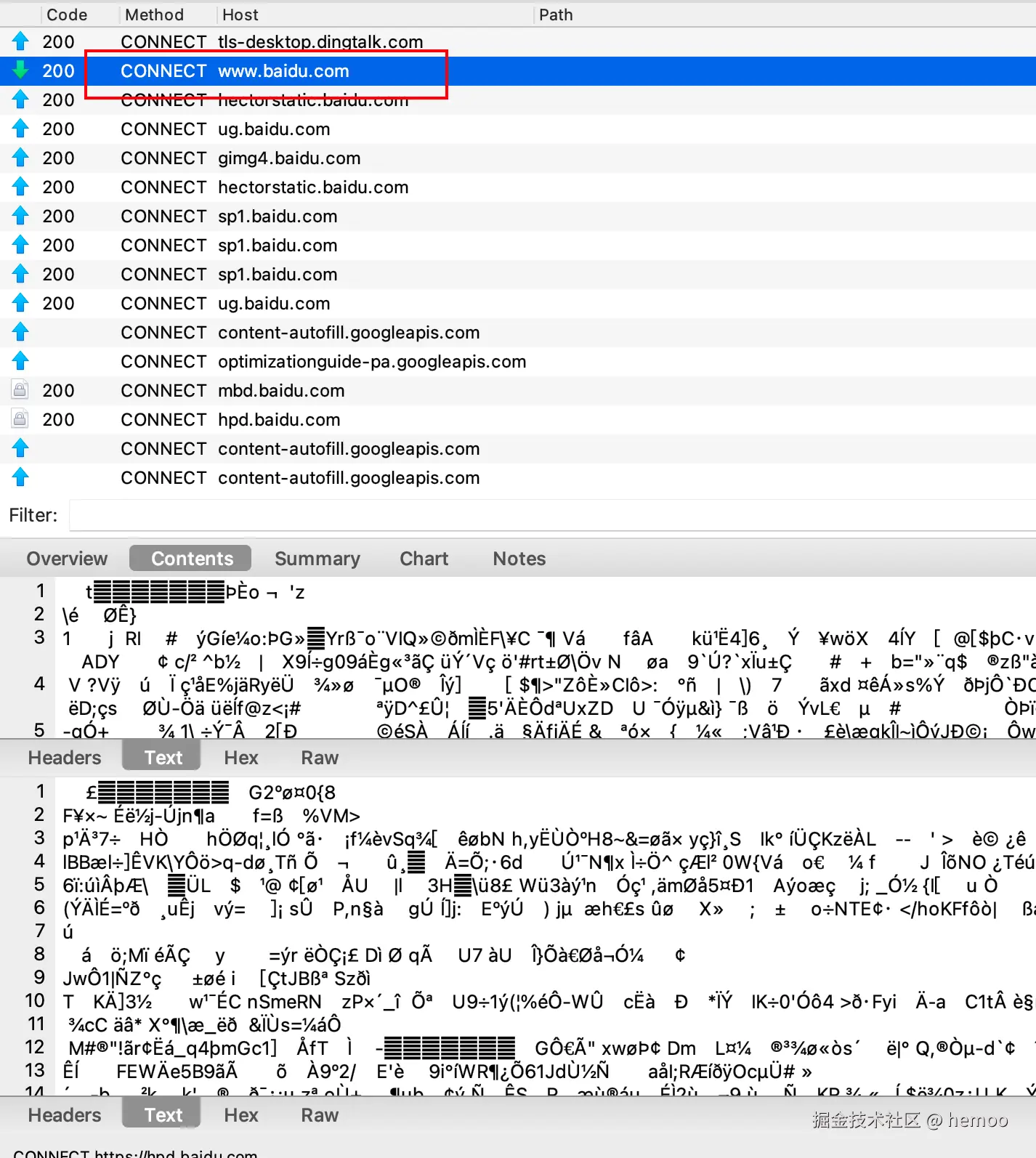Click the arrow icon beside gimg4.baidu.com

(20, 158)
